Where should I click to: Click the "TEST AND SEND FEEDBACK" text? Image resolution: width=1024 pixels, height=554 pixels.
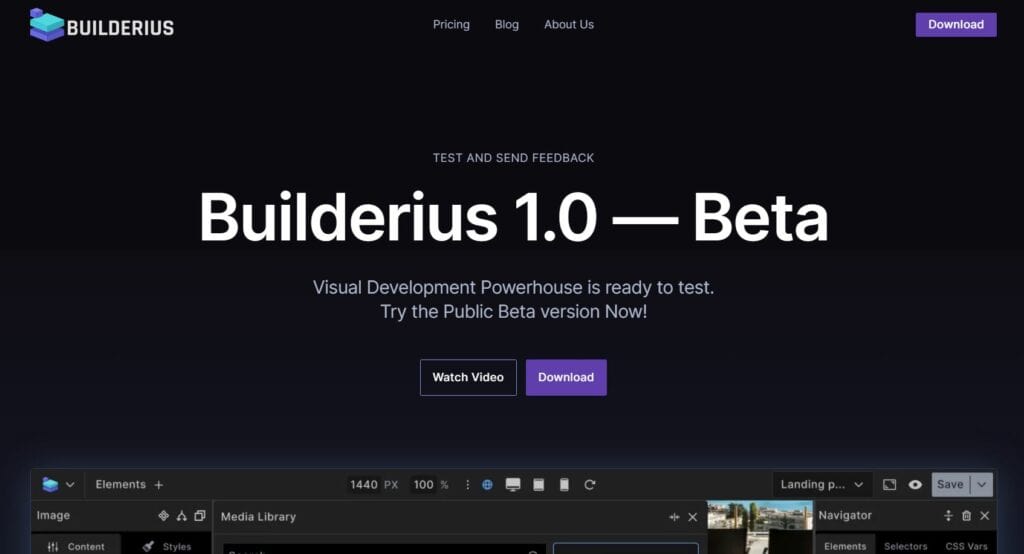(x=513, y=157)
